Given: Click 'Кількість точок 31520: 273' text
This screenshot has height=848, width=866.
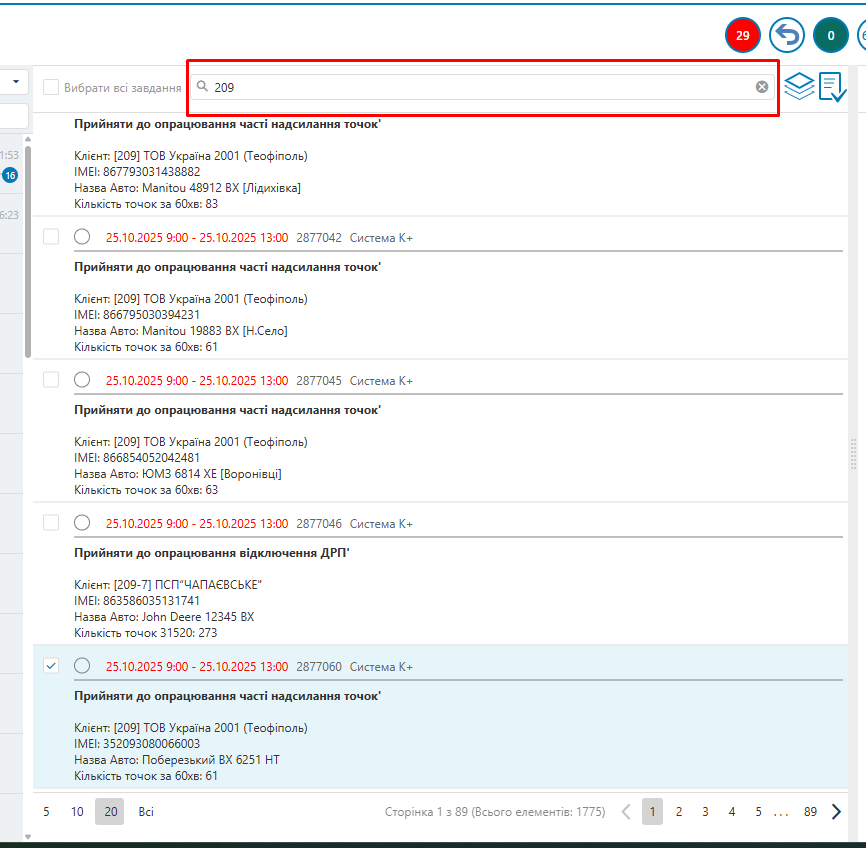Looking at the screenshot, I should 146,633.
